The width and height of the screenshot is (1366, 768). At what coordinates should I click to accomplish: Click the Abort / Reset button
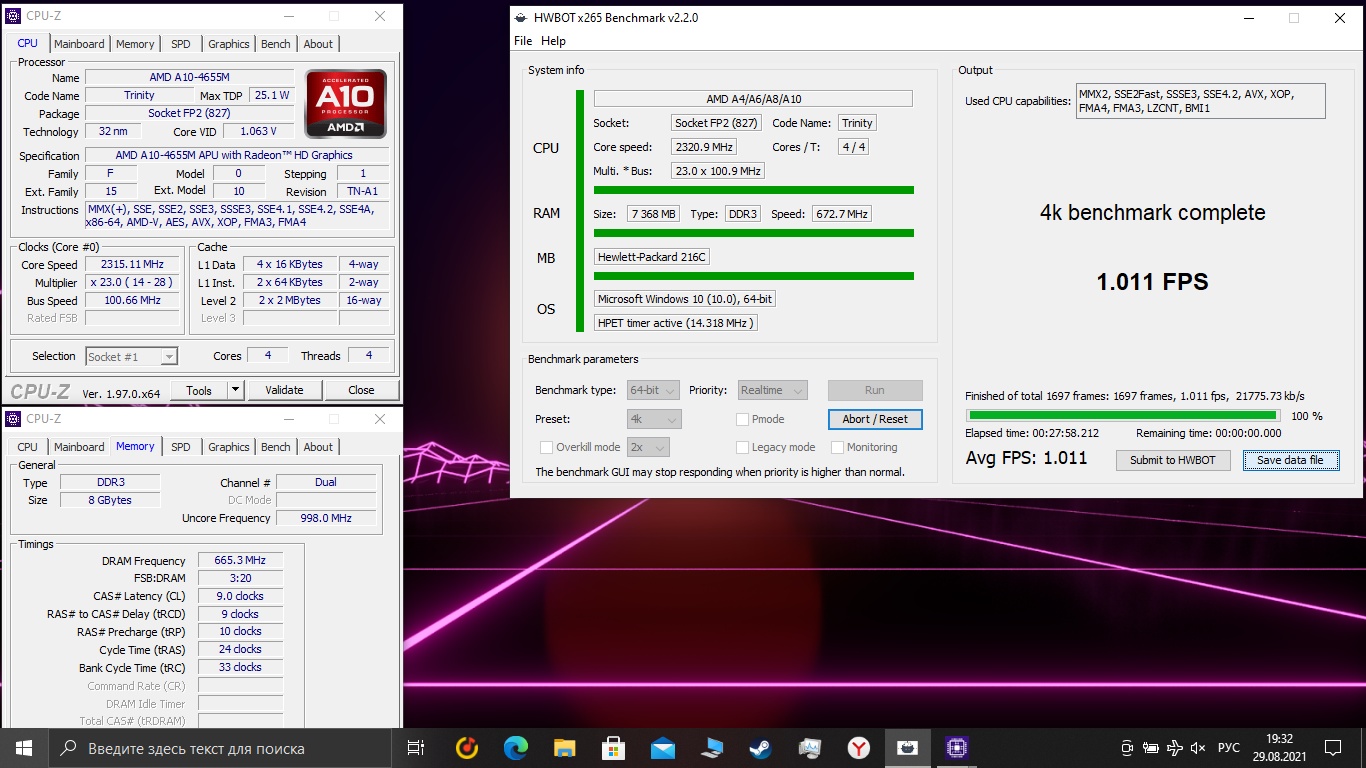point(875,419)
